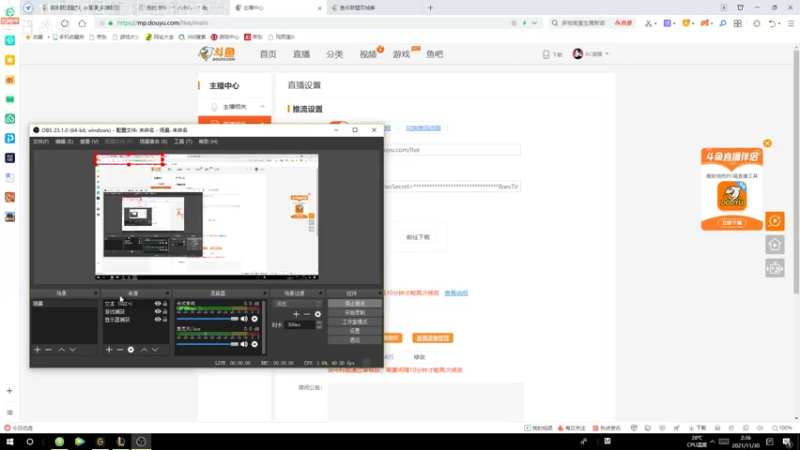Viewport: 800px width, 450px height.
Task: Pop out the OBS Scenes dock
Action: coord(95,293)
